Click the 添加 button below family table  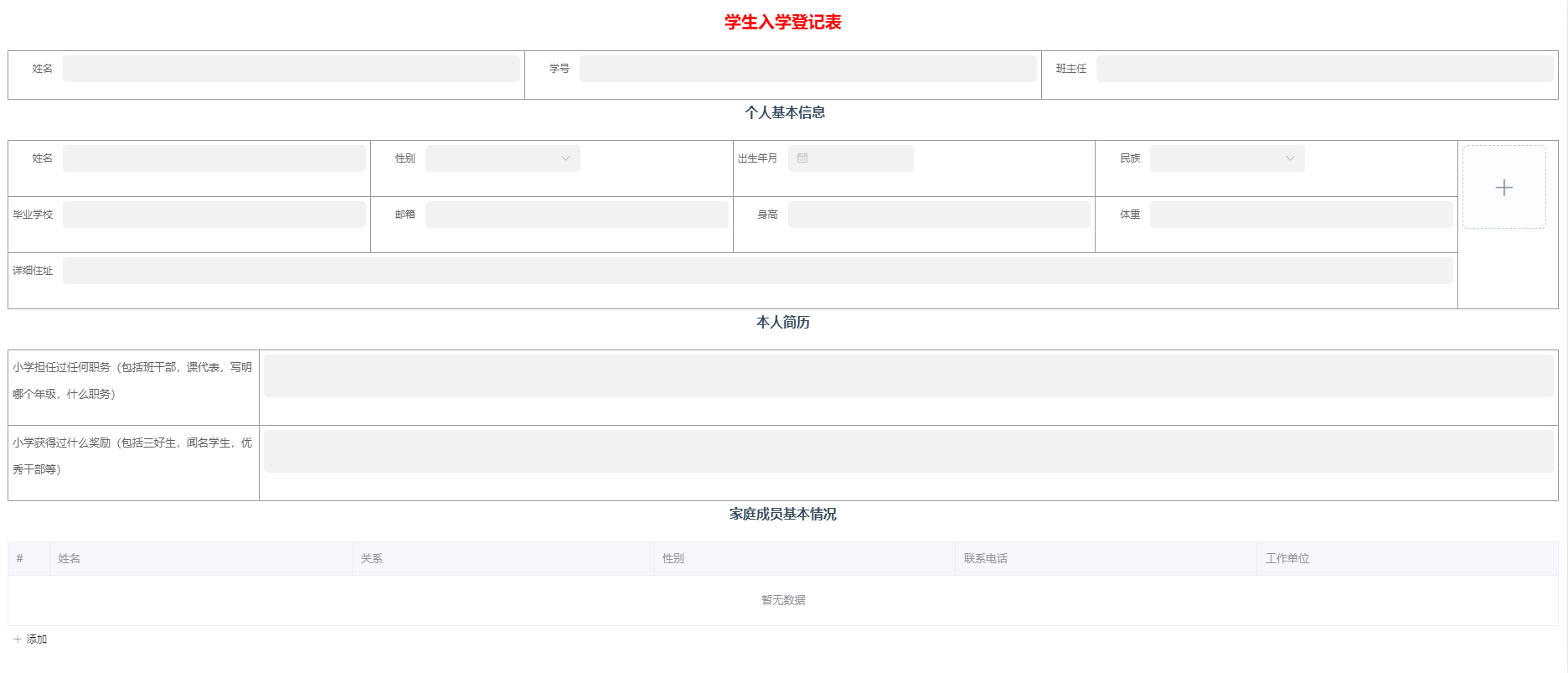[31, 639]
